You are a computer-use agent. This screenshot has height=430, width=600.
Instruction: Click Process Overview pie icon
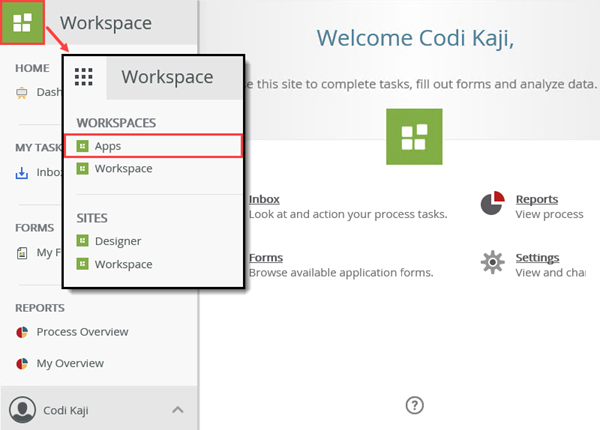[22, 332]
